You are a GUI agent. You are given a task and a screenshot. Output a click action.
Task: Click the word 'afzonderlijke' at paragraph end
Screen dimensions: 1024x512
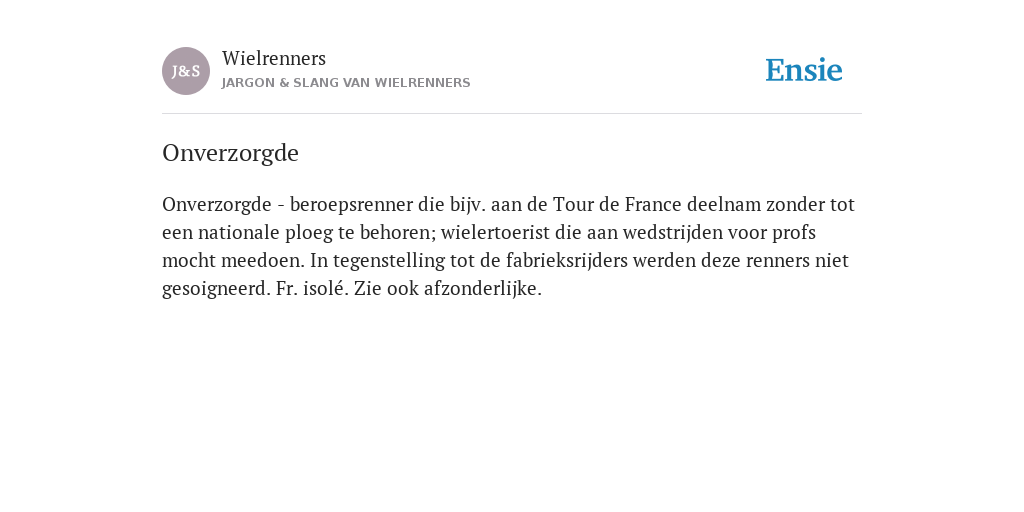coord(481,289)
